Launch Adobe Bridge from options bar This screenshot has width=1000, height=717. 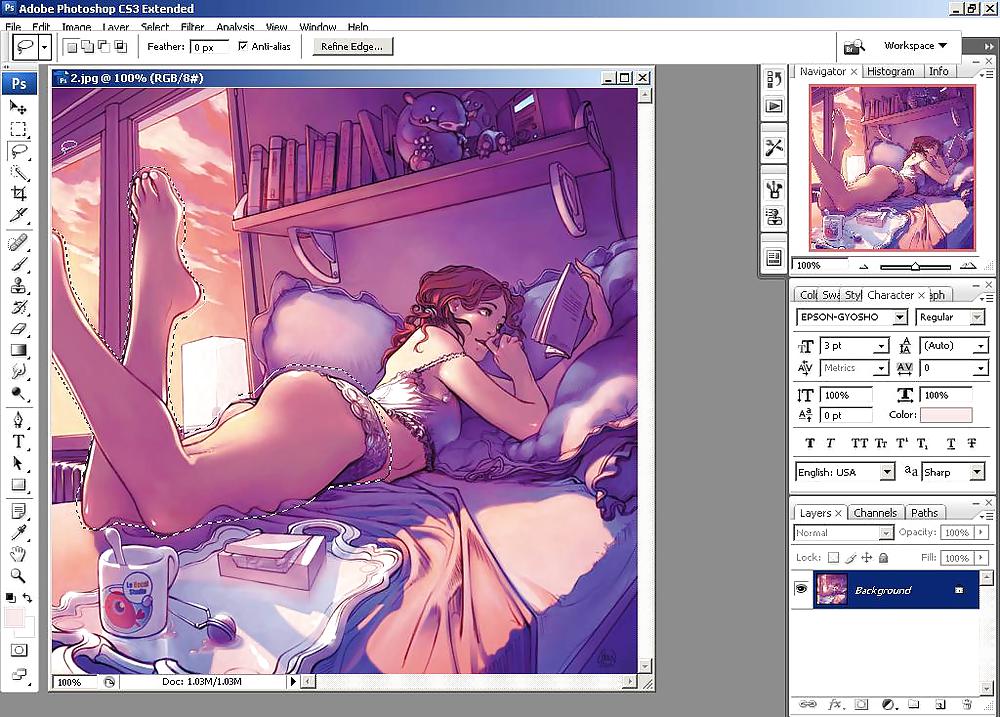853,47
